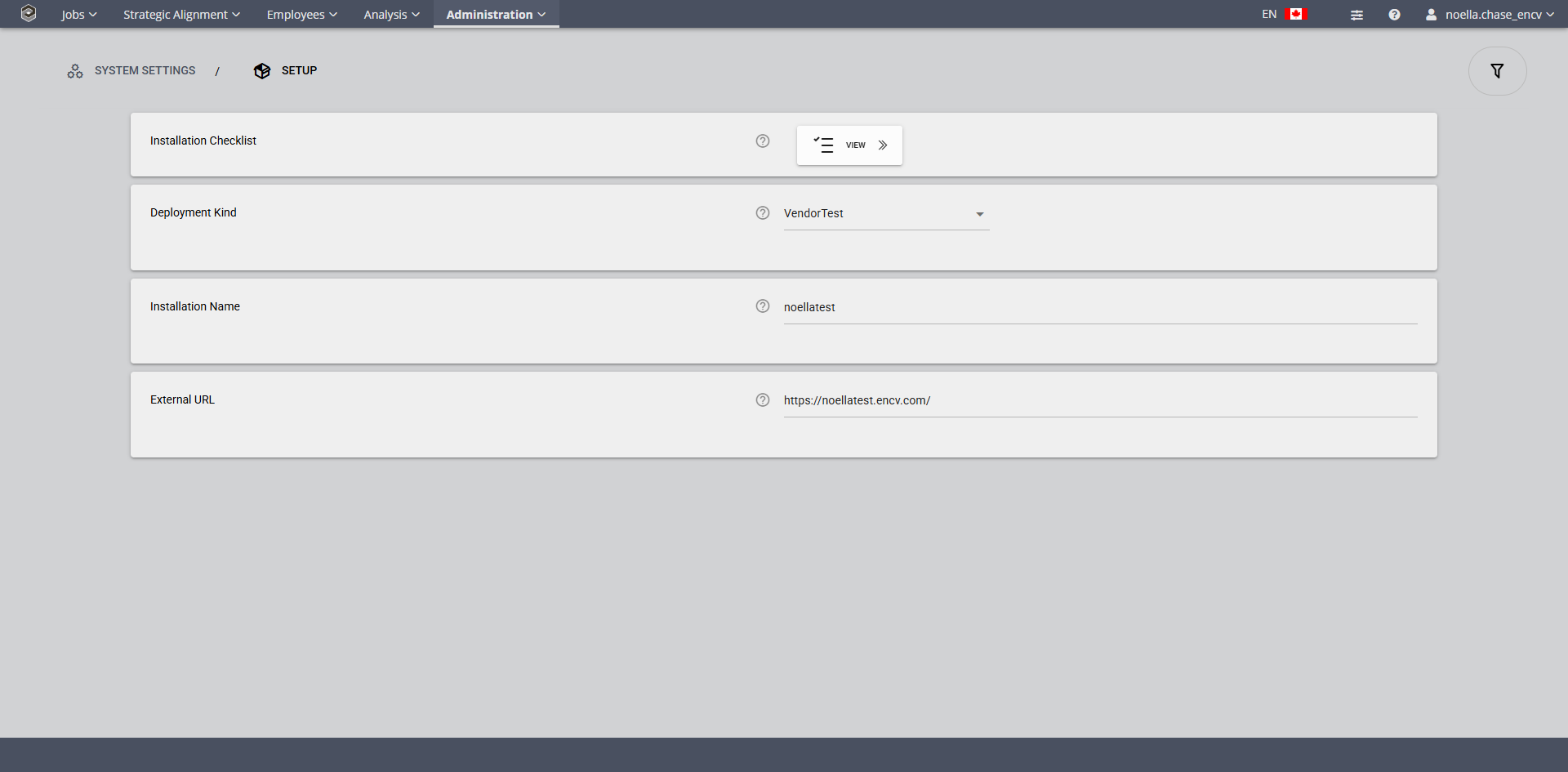This screenshot has height=772, width=1568.
Task: Click the Setup package icon in breadcrumb
Action: coord(261,71)
